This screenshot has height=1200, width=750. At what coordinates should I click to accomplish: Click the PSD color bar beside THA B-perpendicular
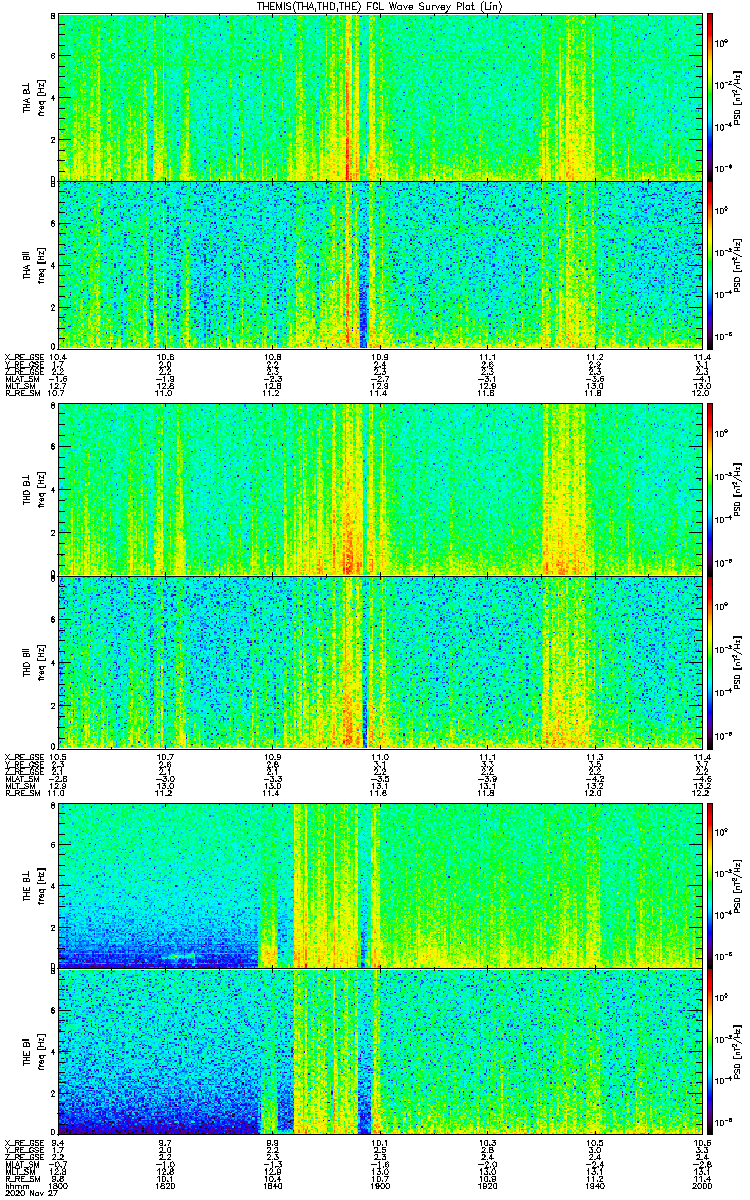point(710,97)
